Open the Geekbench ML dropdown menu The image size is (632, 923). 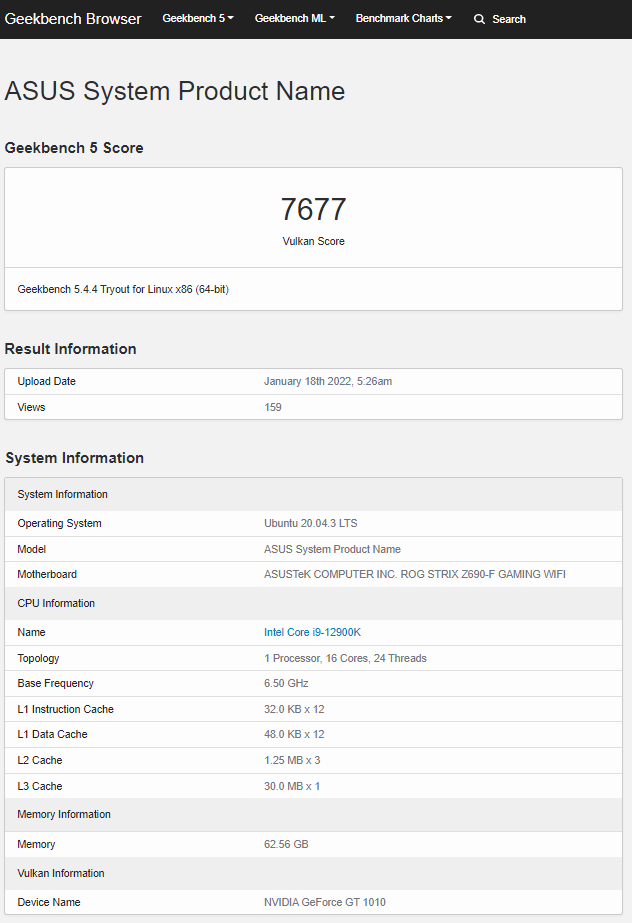click(294, 18)
